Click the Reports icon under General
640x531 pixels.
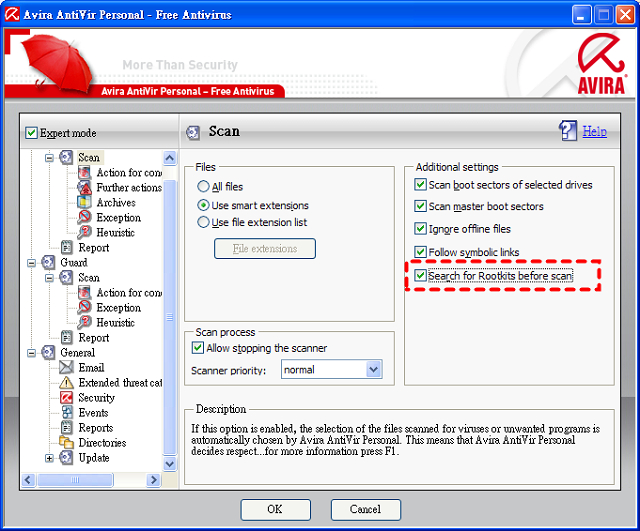(x=67, y=427)
